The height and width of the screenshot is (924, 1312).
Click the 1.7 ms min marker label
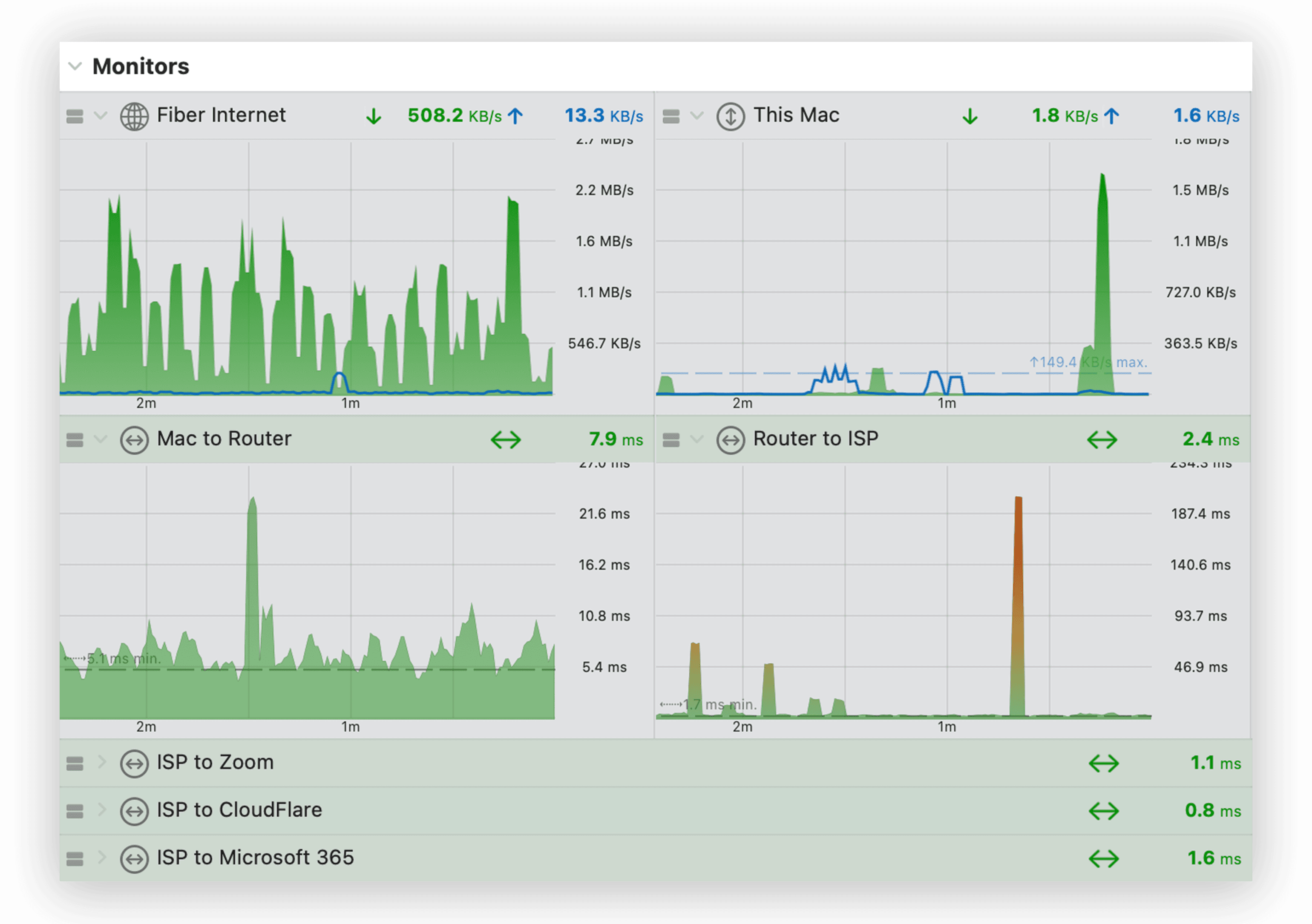[708, 705]
